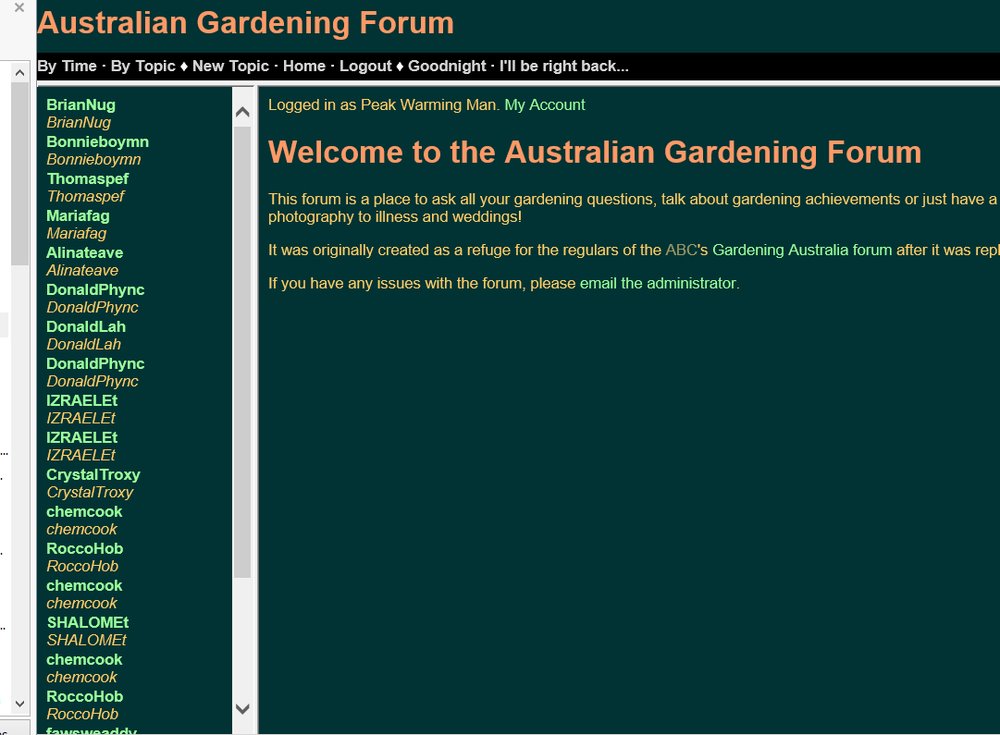This screenshot has height=735, width=1000.
Task: Click the X close icon at top-left
Action: tap(19, 8)
